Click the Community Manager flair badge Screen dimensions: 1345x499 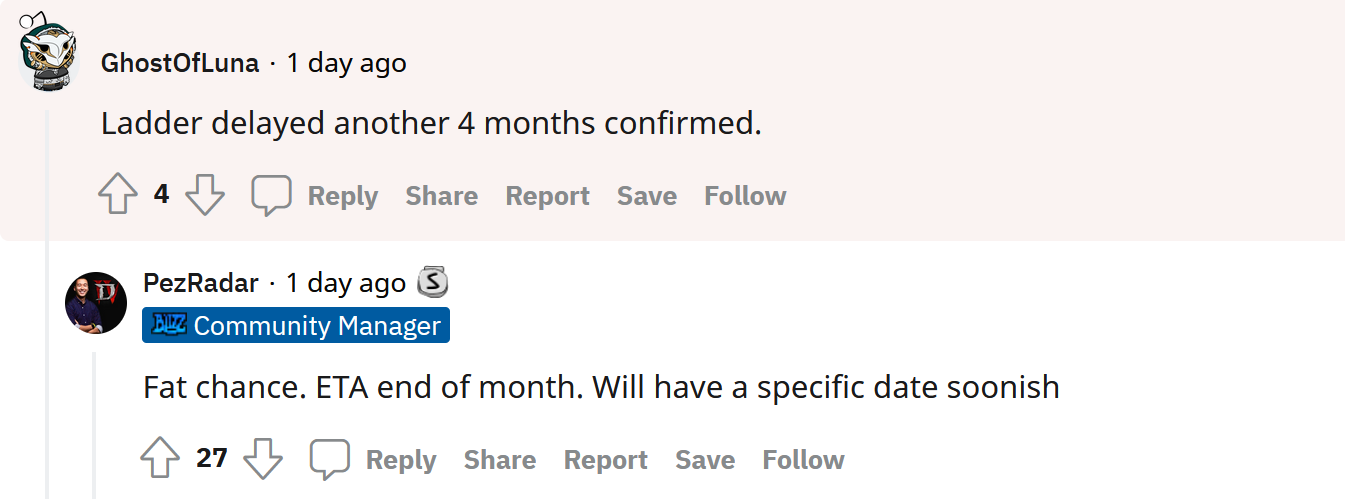click(296, 326)
